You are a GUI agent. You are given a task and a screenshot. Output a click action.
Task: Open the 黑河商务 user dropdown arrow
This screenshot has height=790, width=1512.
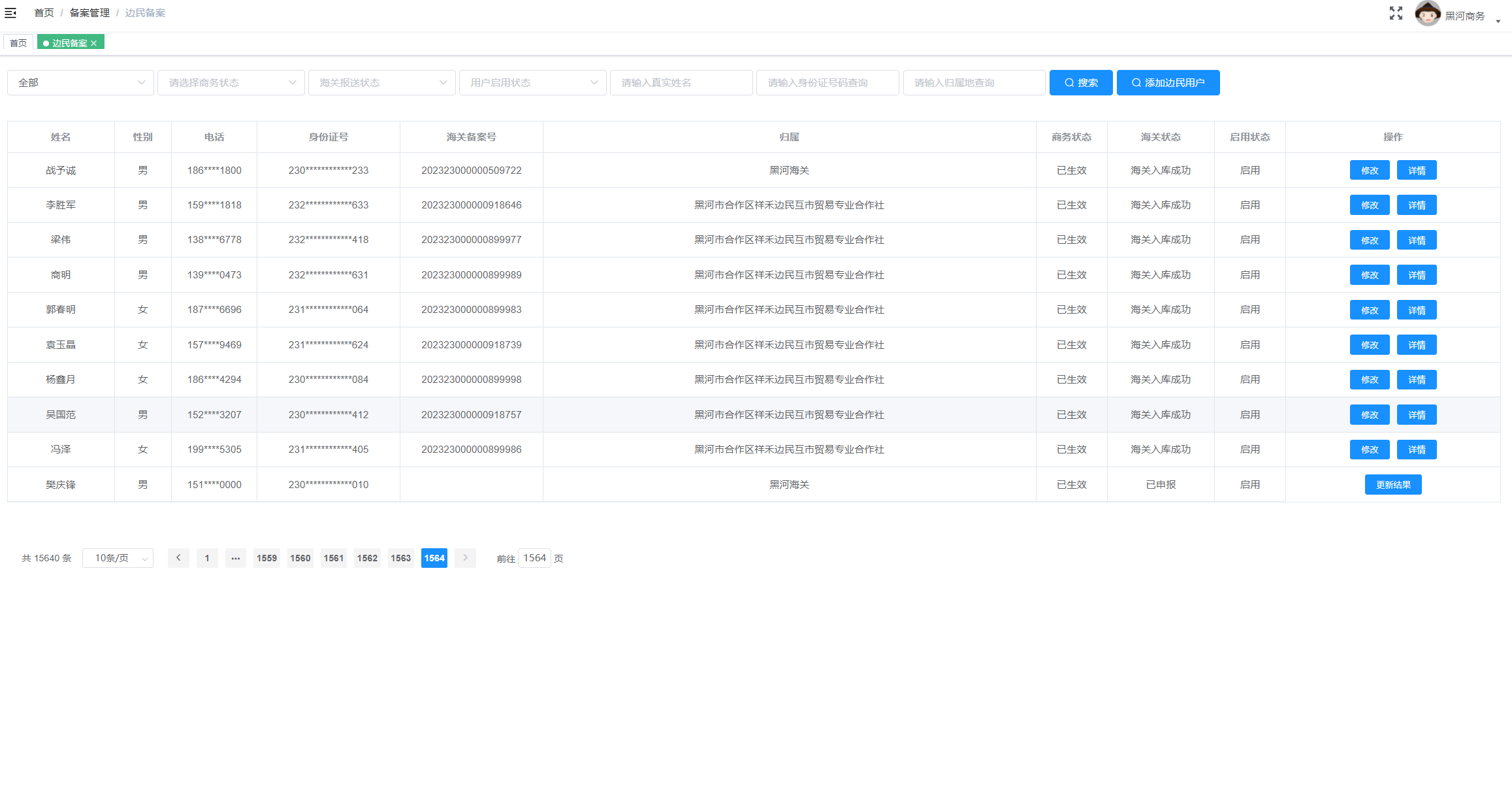[1498, 21]
